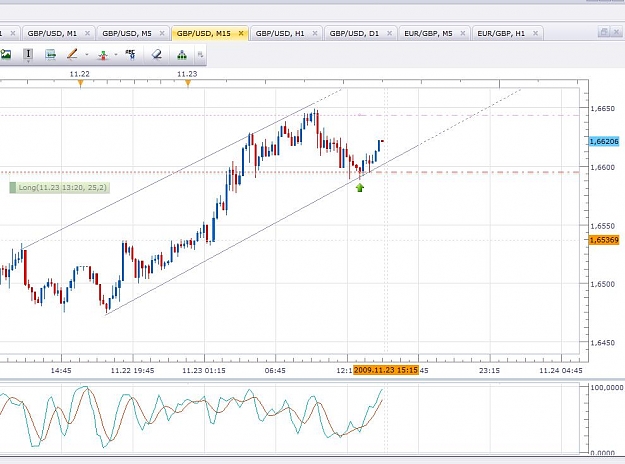Viewport: 625px width, 464px height.
Task: Click the 11.24 04:45 time axis label
Action: (x=561, y=371)
